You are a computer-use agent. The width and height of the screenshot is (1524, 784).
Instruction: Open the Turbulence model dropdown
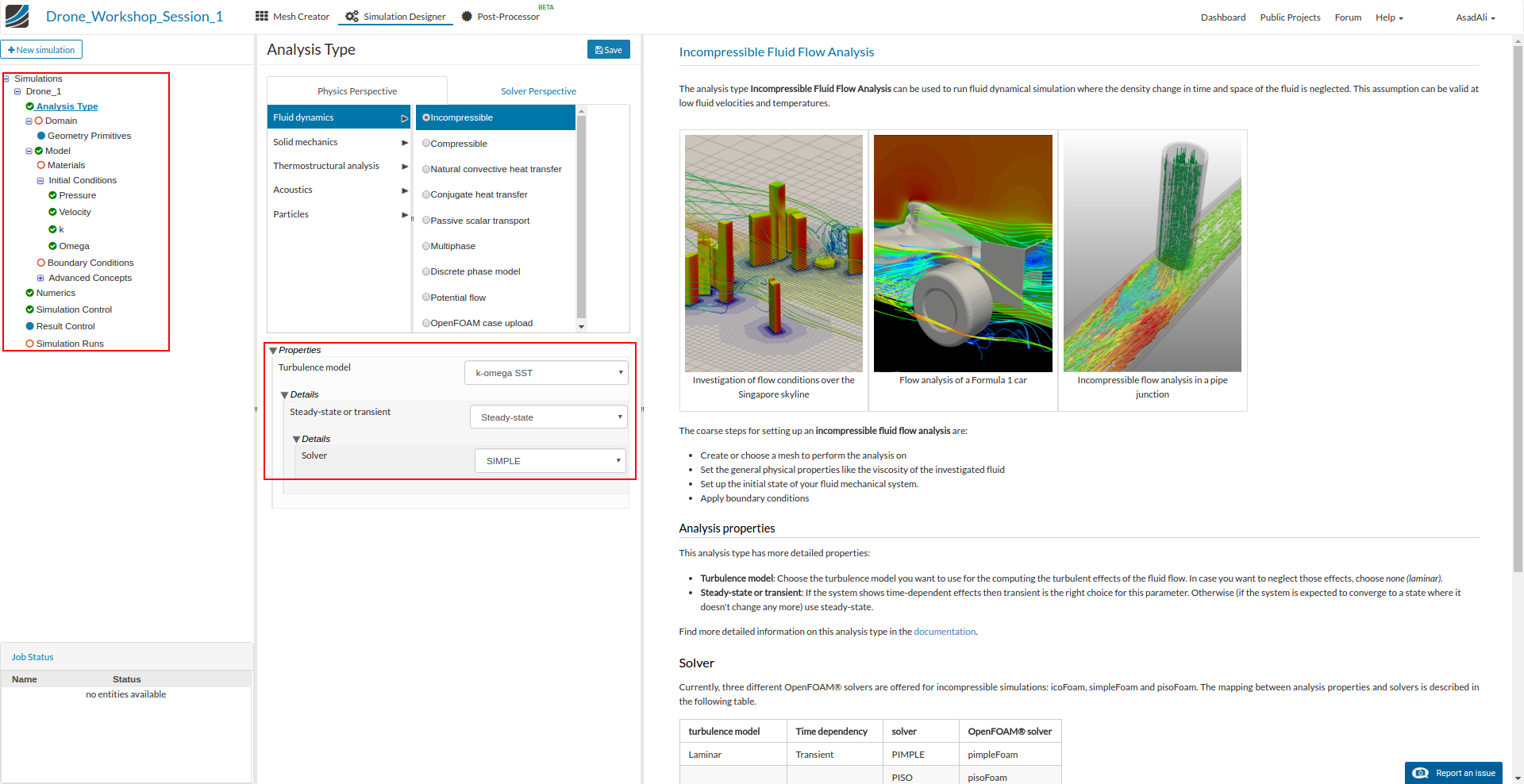coord(546,373)
